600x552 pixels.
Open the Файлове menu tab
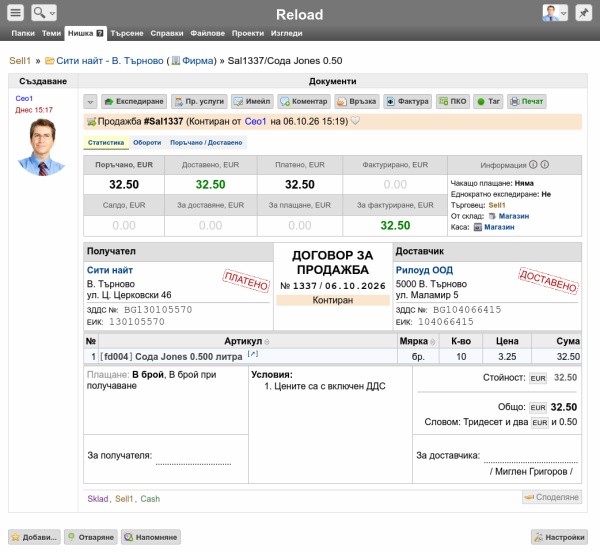(207, 33)
